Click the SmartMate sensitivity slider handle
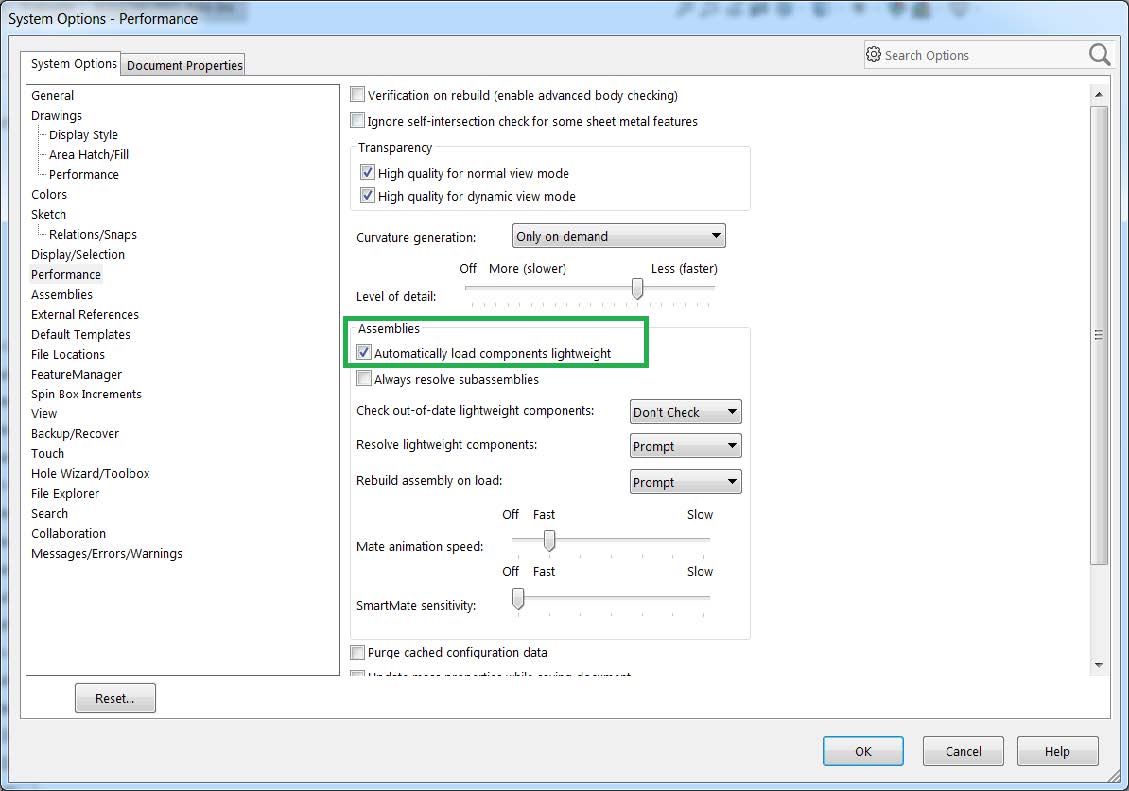The height and width of the screenshot is (791, 1129). pyautogui.click(x=517, y=598)
